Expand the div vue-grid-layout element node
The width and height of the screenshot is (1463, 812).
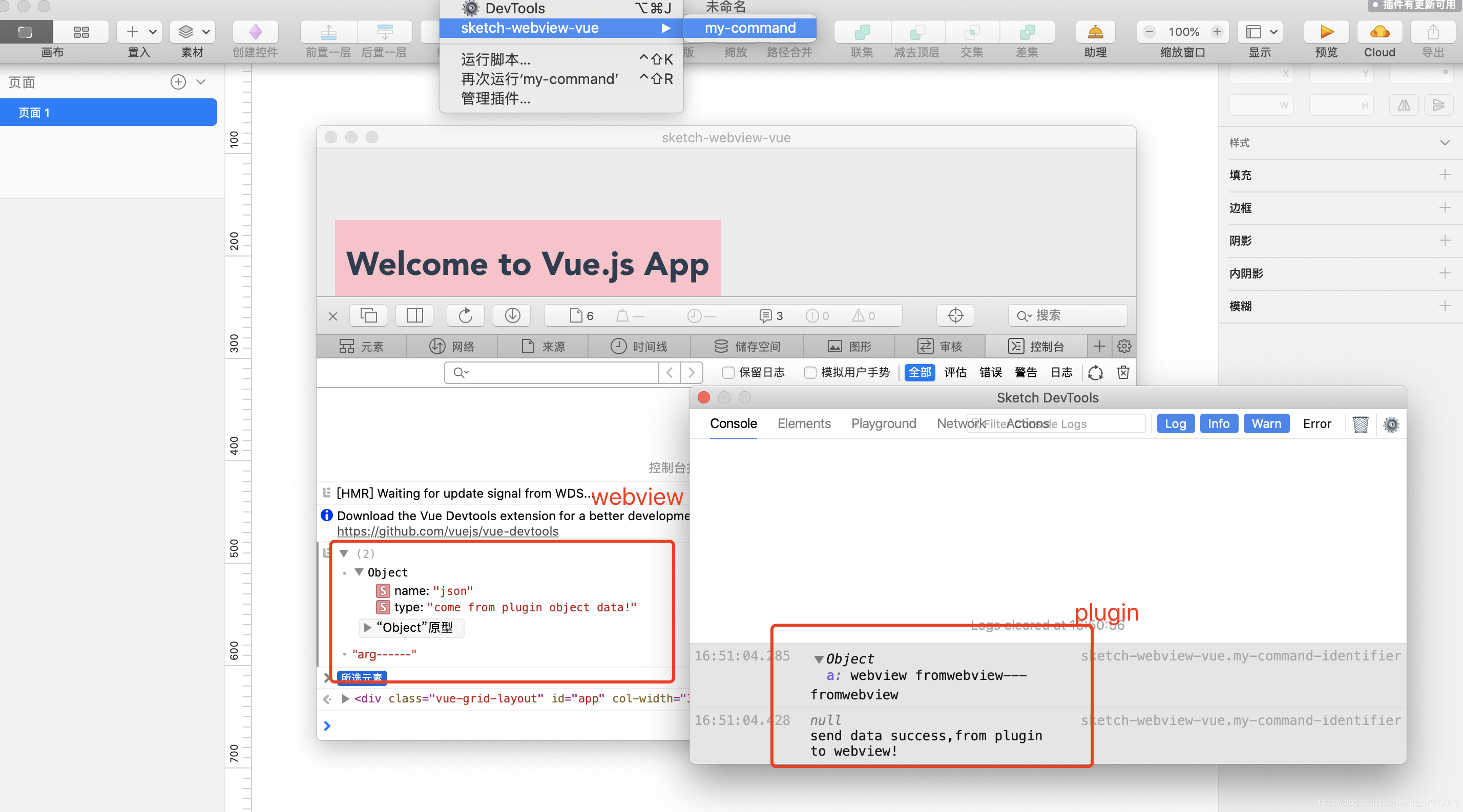click(x=345, y=698)
